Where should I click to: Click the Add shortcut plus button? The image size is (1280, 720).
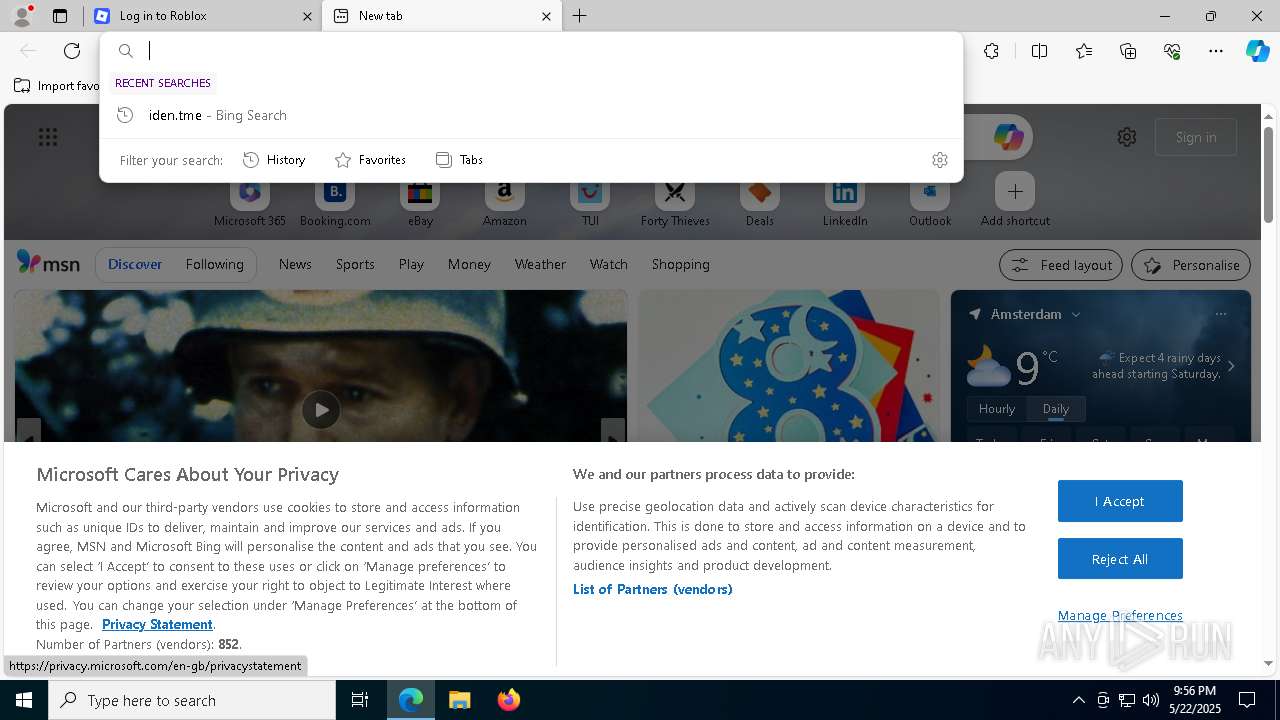(1015, 191)
